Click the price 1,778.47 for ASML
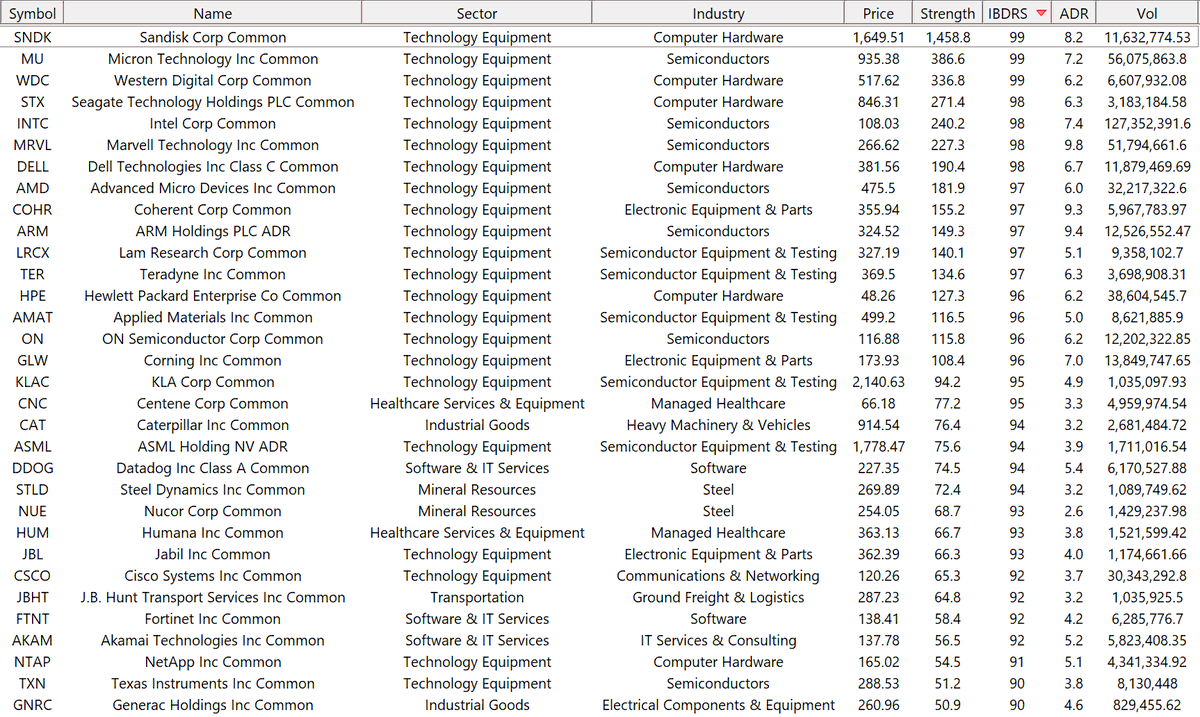 point(879,447)
